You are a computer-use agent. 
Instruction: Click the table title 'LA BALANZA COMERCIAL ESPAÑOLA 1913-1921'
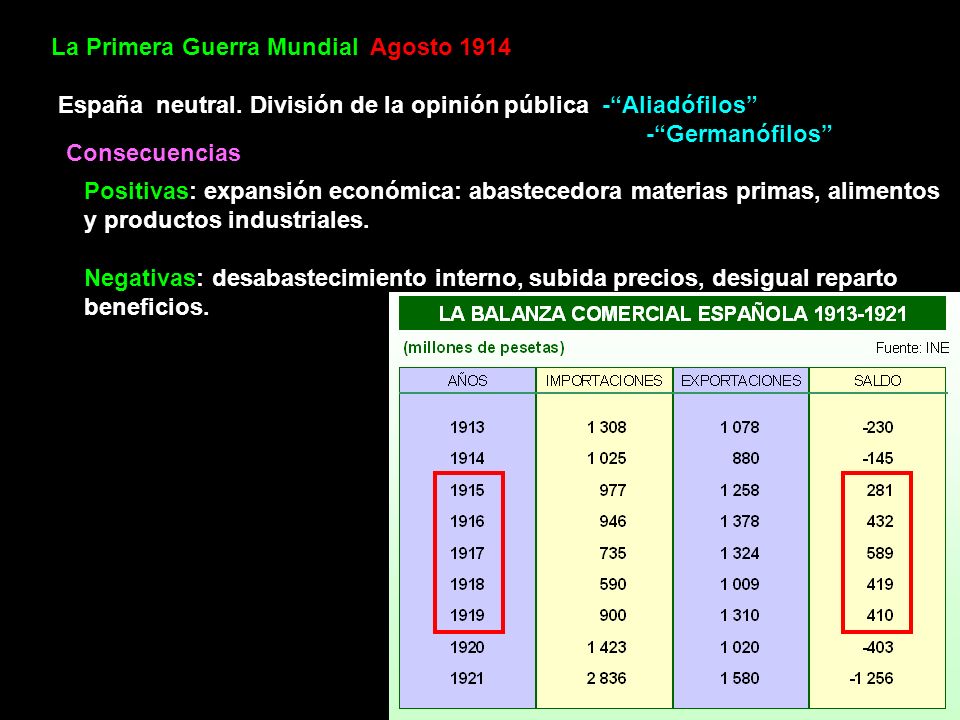tap(672, 313)
